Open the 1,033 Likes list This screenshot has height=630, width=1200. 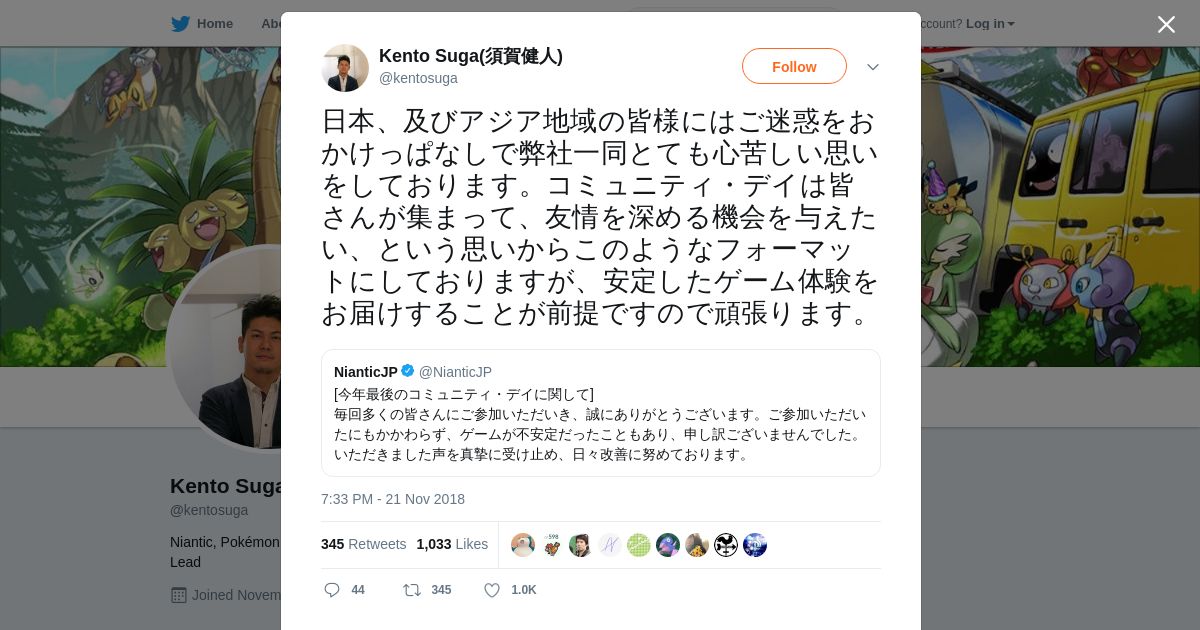(x=452, y=544)
